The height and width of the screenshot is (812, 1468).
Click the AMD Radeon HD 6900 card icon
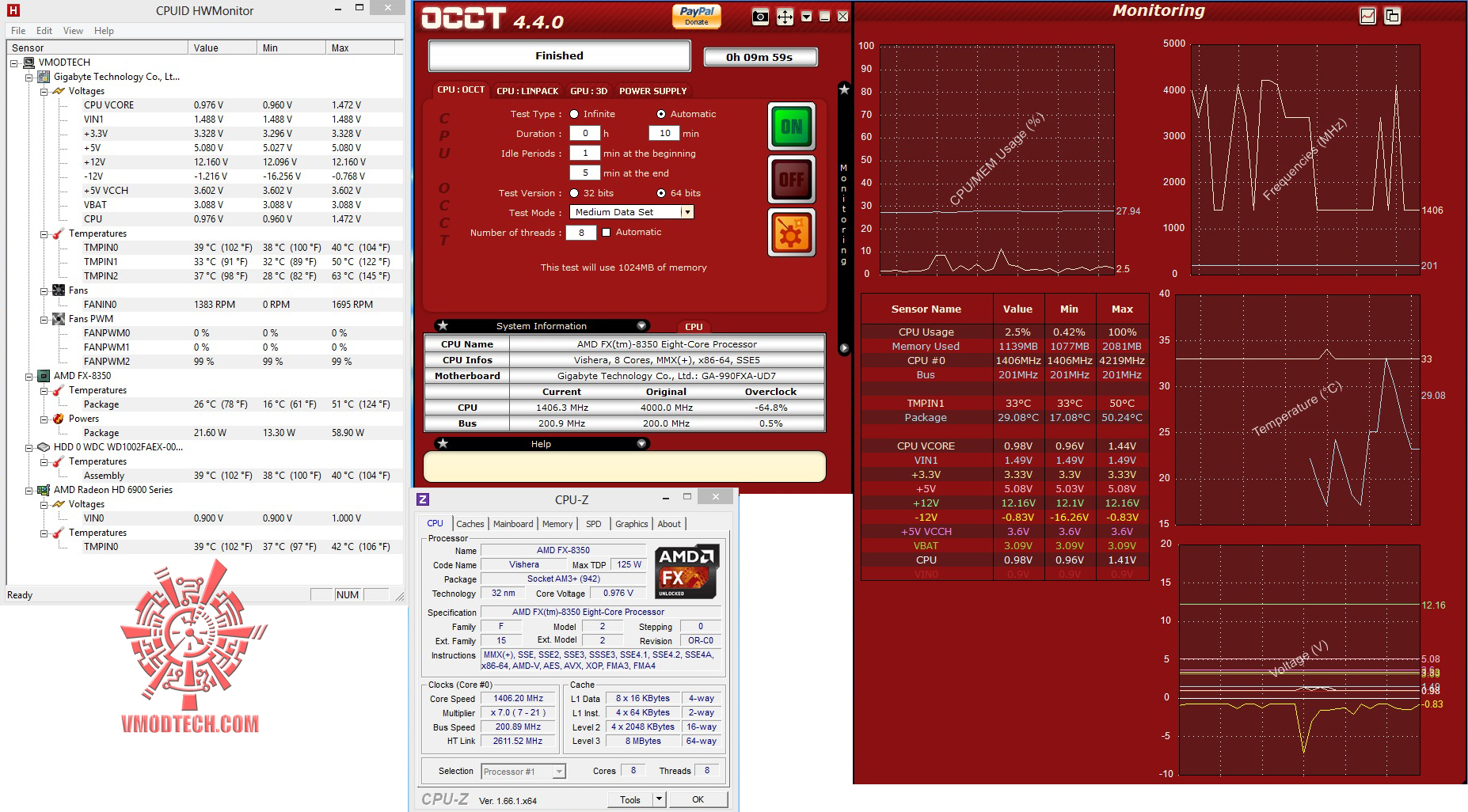(x=45, y=490)
